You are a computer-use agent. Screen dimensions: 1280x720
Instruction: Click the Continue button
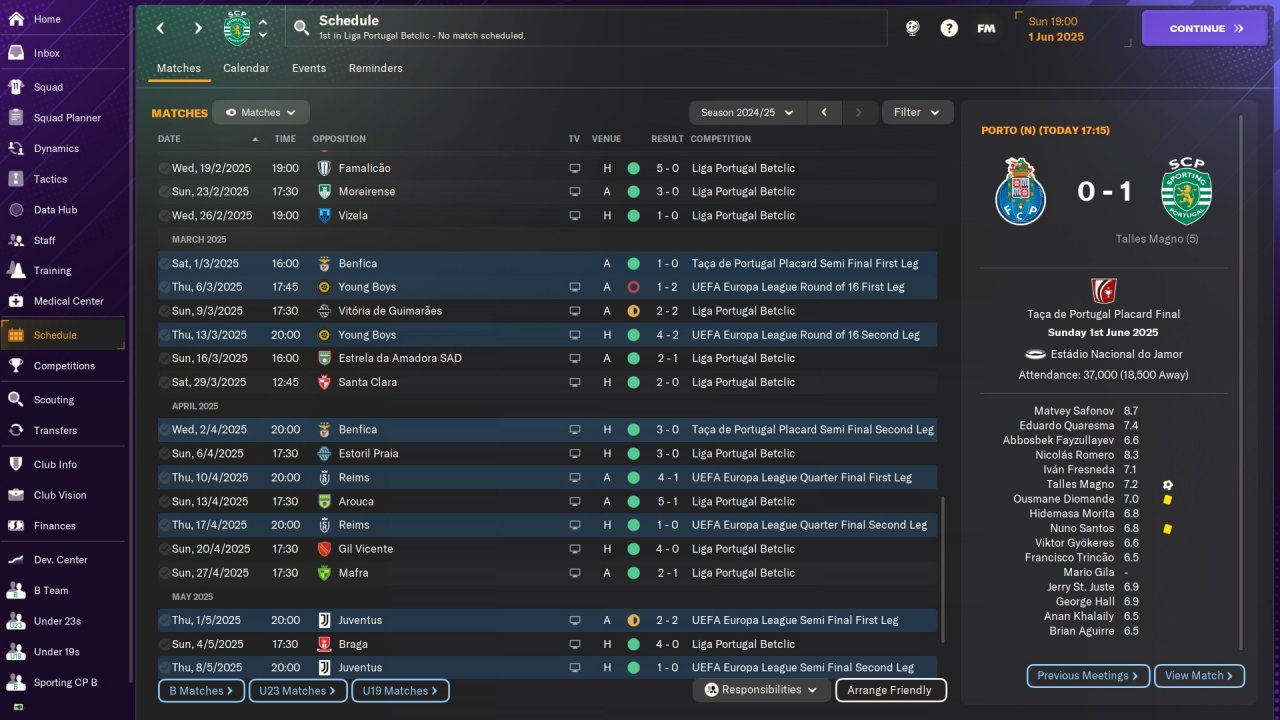click(1204, 28)
